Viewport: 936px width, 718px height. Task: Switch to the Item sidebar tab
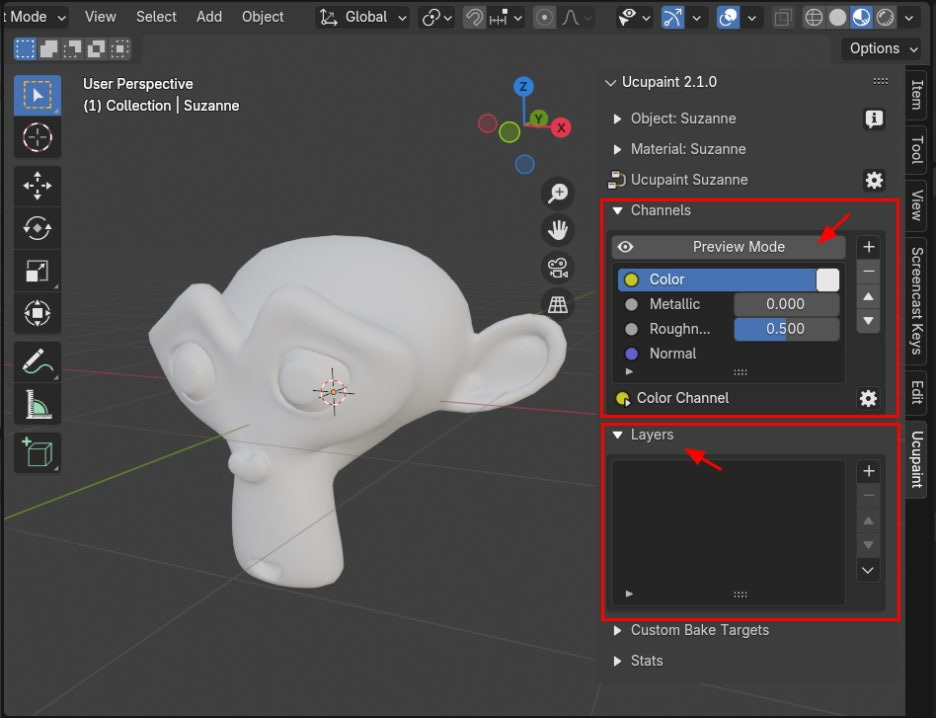pyautogui.click(x=916, y=94)
